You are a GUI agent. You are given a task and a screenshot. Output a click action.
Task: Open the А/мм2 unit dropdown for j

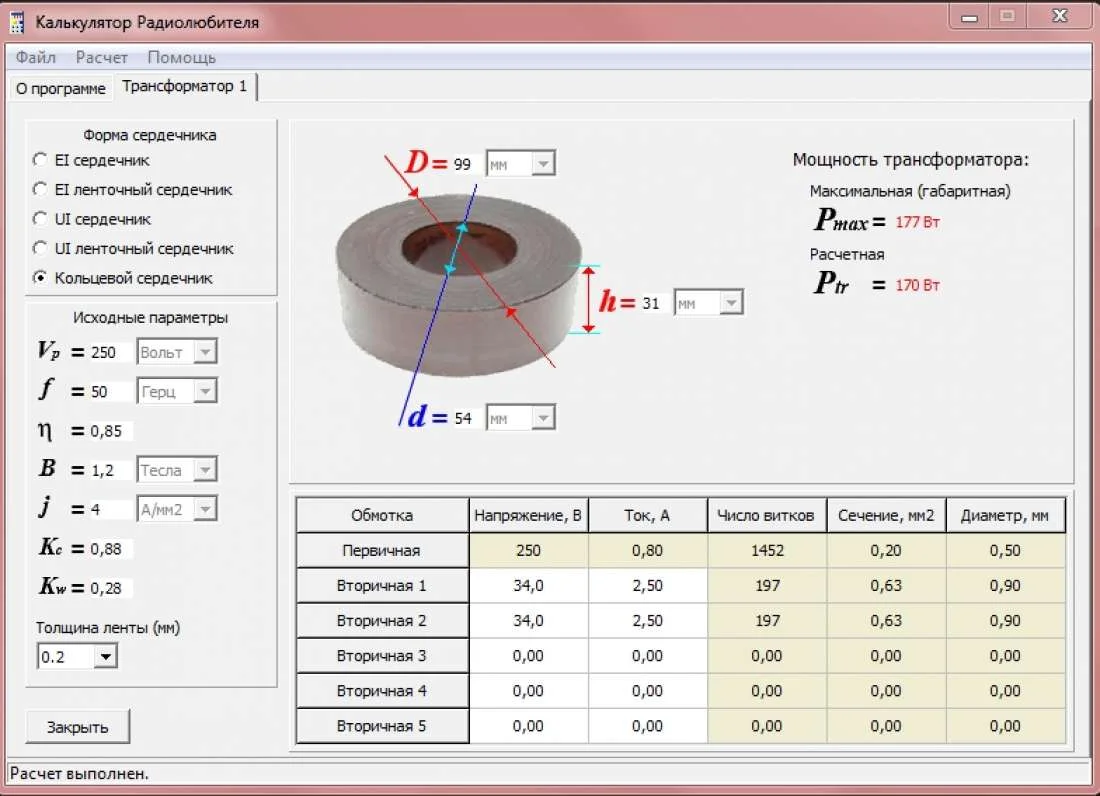[177, 509]
